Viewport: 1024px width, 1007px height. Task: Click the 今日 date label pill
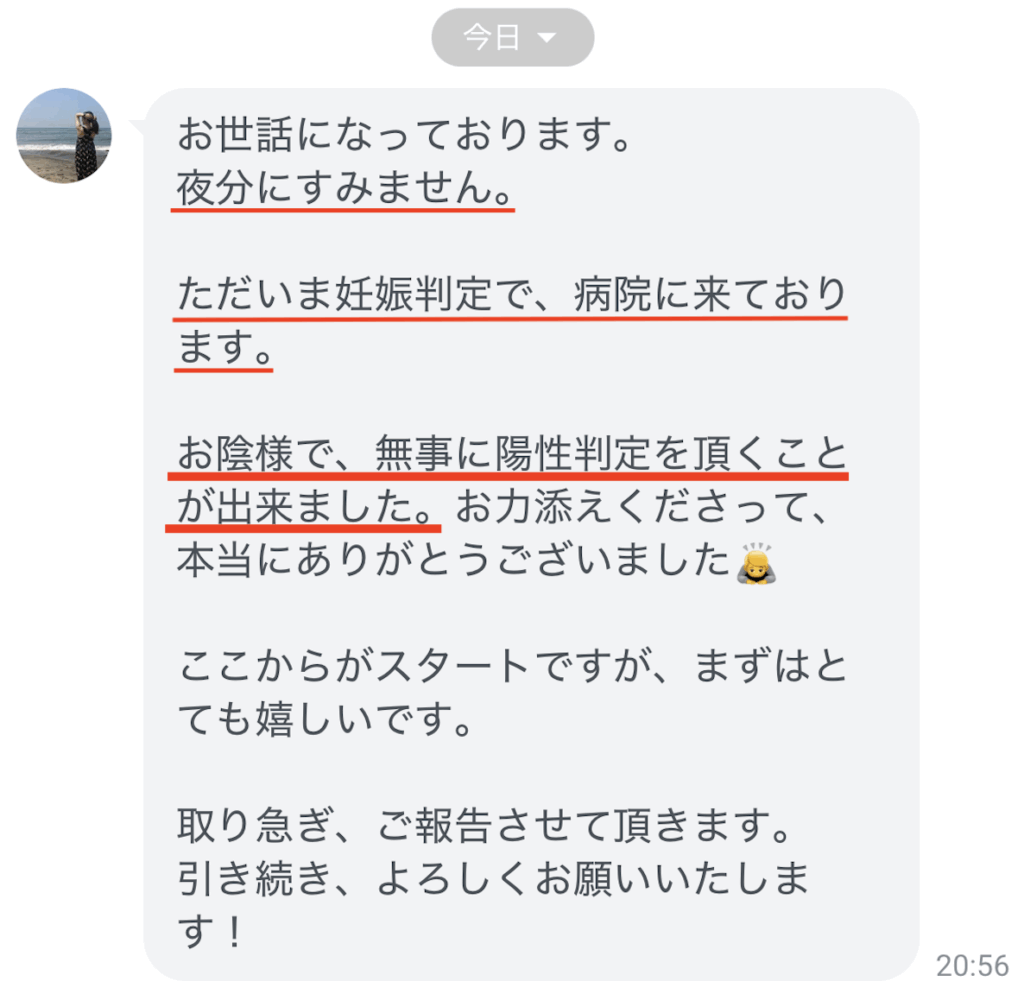[x=513, y=37]
